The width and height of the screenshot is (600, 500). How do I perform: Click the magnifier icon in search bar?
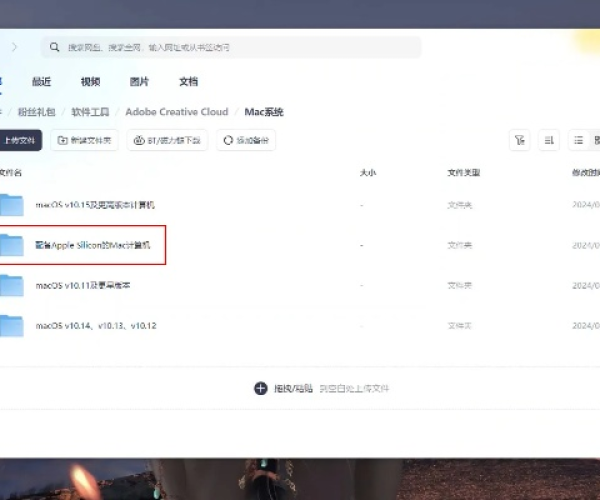point(54,47)
